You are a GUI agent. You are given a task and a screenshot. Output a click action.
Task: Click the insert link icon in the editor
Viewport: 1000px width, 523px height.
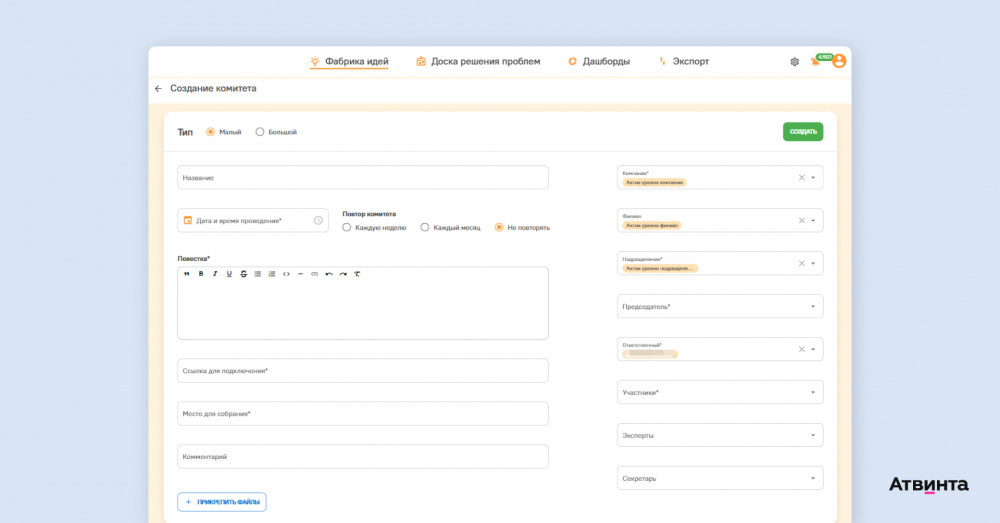click(x=314, y=274)
